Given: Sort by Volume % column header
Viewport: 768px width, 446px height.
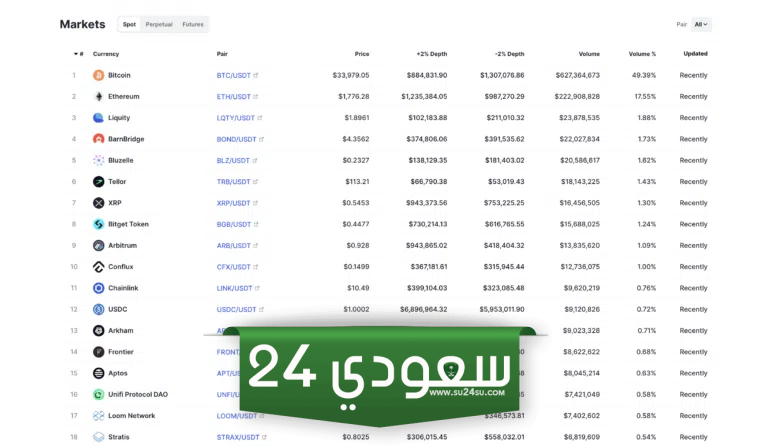Looking at the screenshot, I should tap(642, 54).
